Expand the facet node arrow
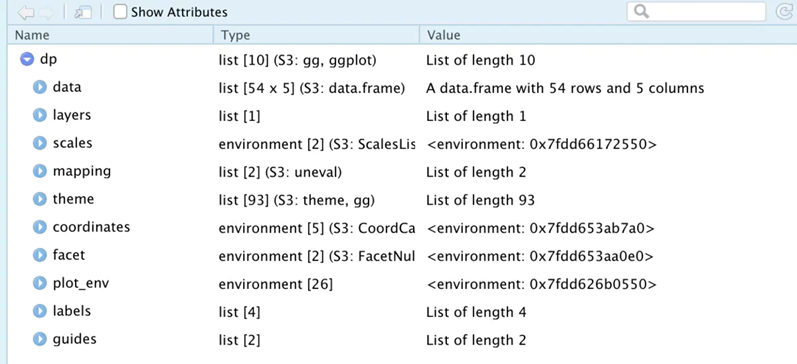The image size is (797, 364). tap(40, 255)
